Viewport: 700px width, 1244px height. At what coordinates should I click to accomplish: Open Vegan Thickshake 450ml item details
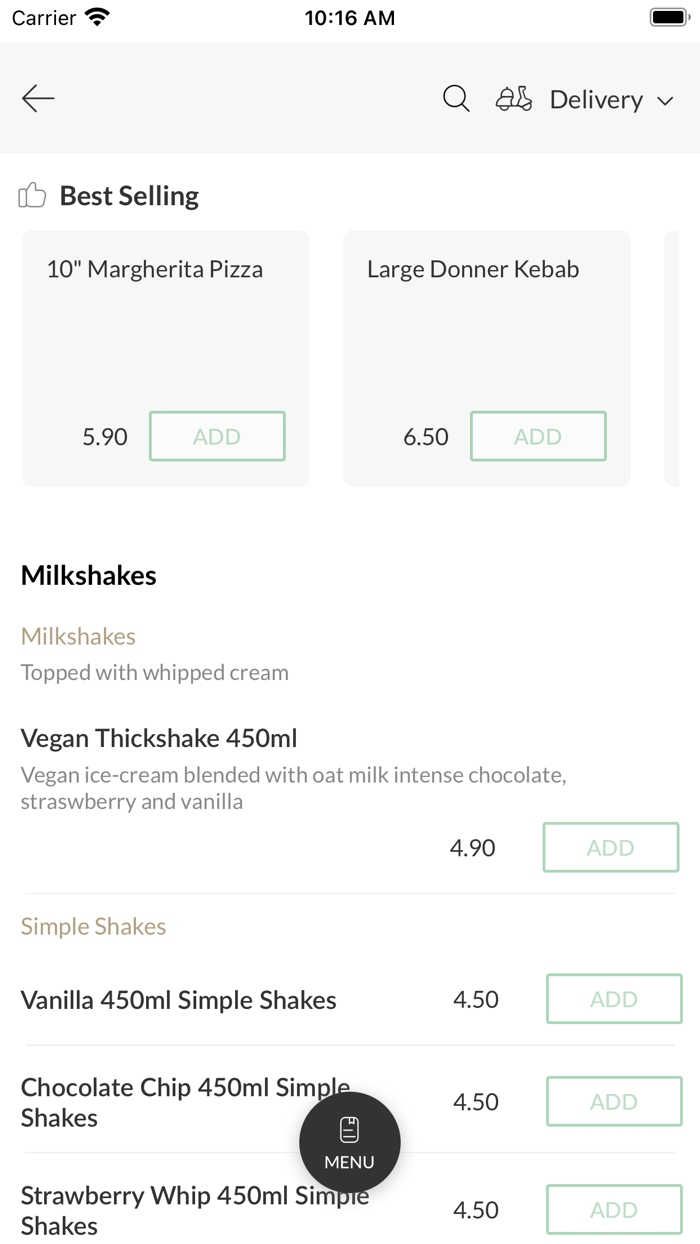(x=159, y=739)
